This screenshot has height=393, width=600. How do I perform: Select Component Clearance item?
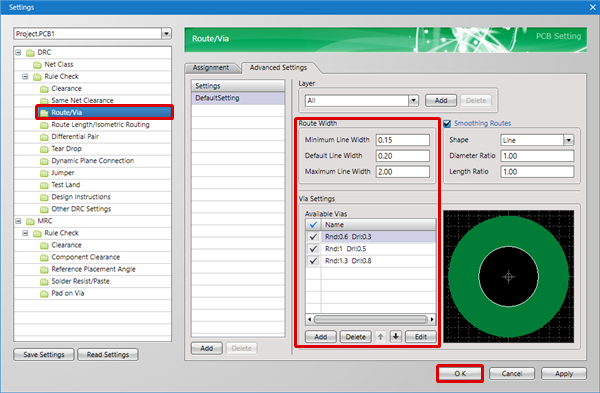click(85, 257)
